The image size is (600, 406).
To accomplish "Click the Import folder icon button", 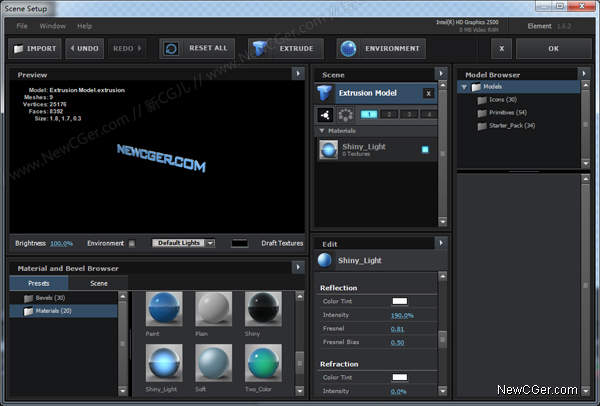I will coord(18,49).
